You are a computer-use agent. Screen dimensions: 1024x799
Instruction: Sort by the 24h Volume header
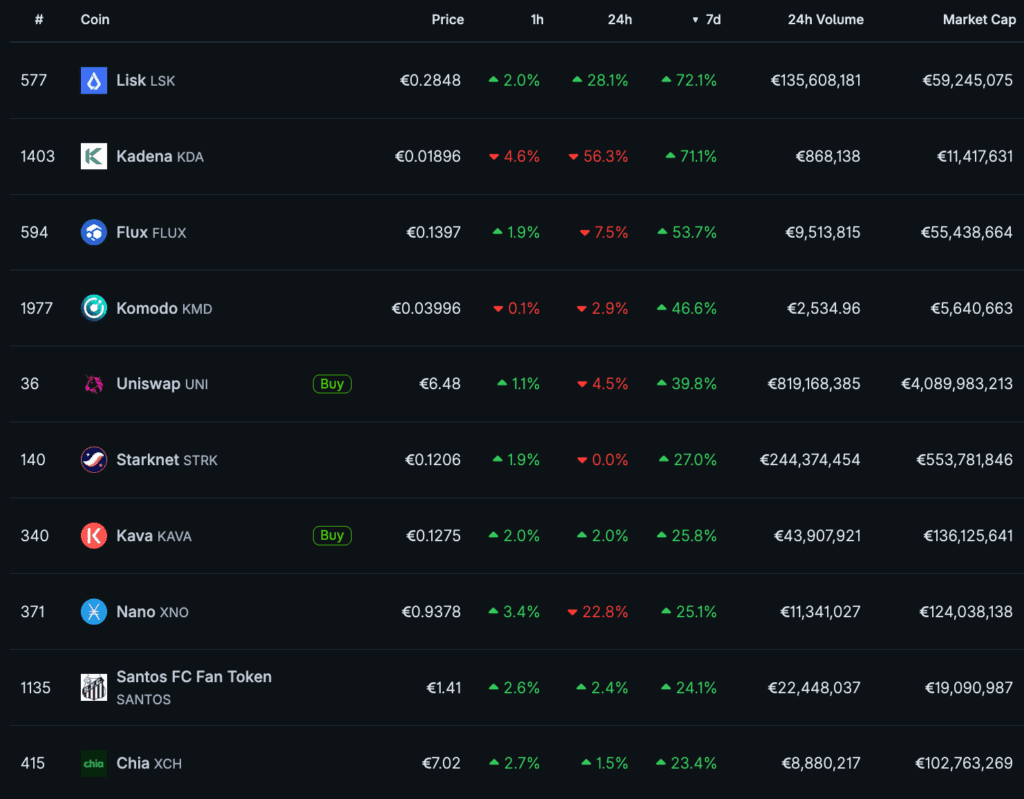tap(825, 20)
